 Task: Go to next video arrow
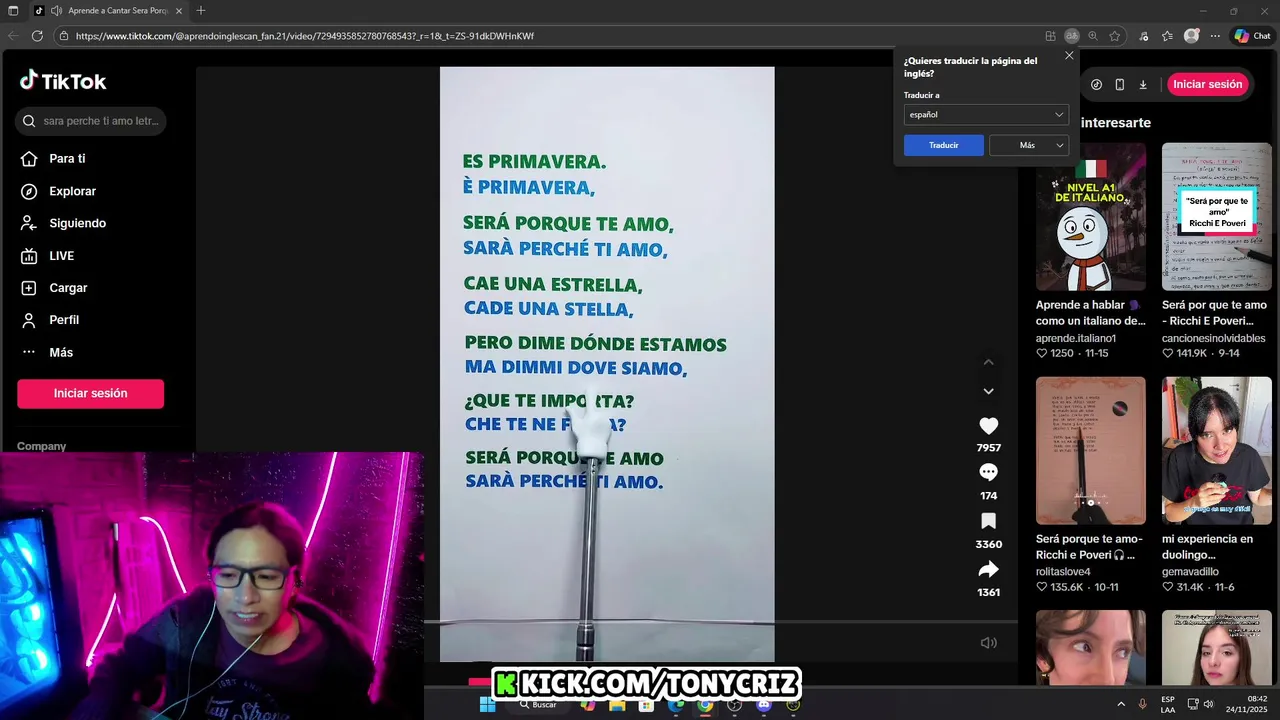coord(988,391)
